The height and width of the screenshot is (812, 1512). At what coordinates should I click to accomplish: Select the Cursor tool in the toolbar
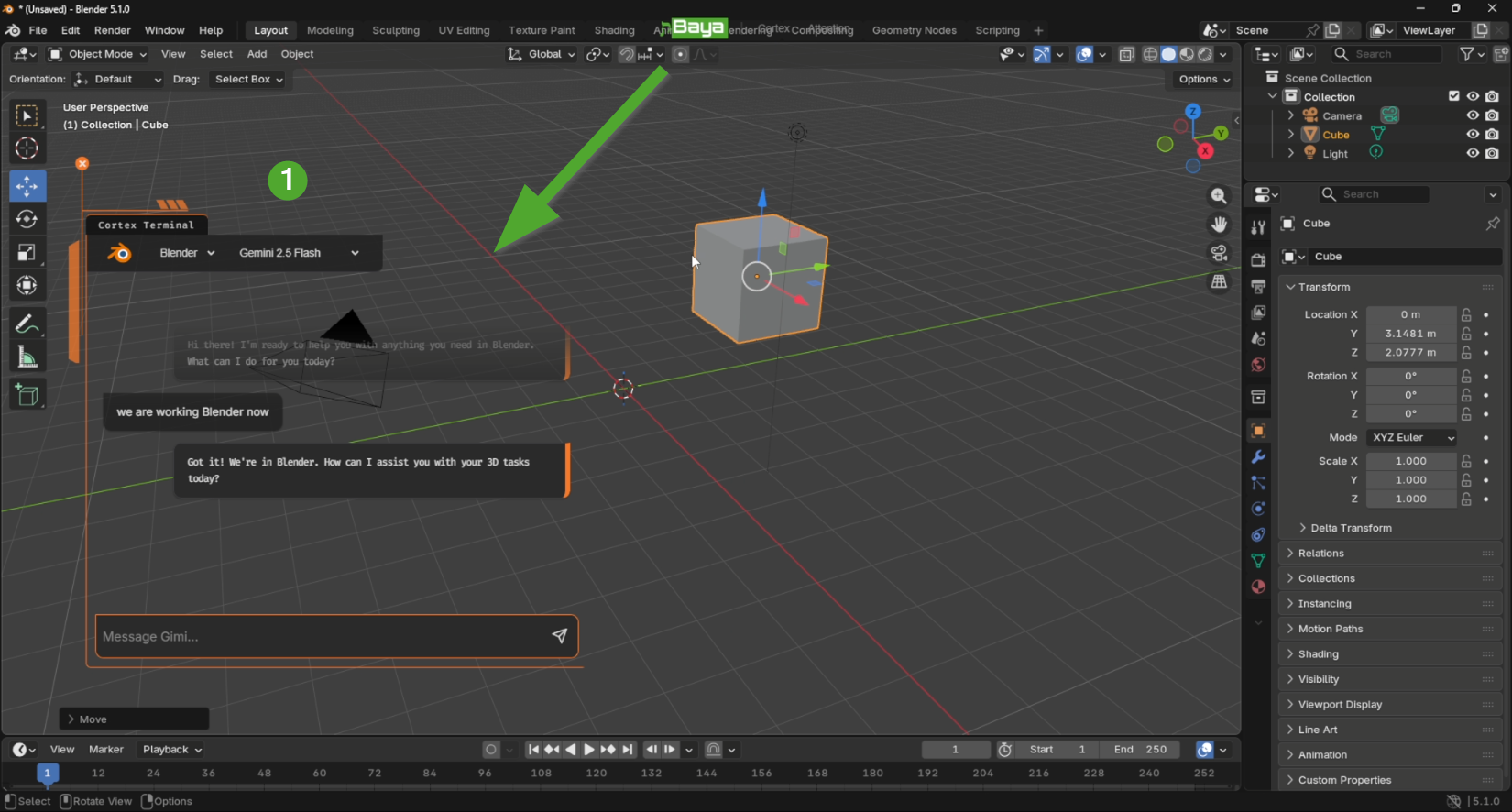pyautogui.click(x=27, y=148)
